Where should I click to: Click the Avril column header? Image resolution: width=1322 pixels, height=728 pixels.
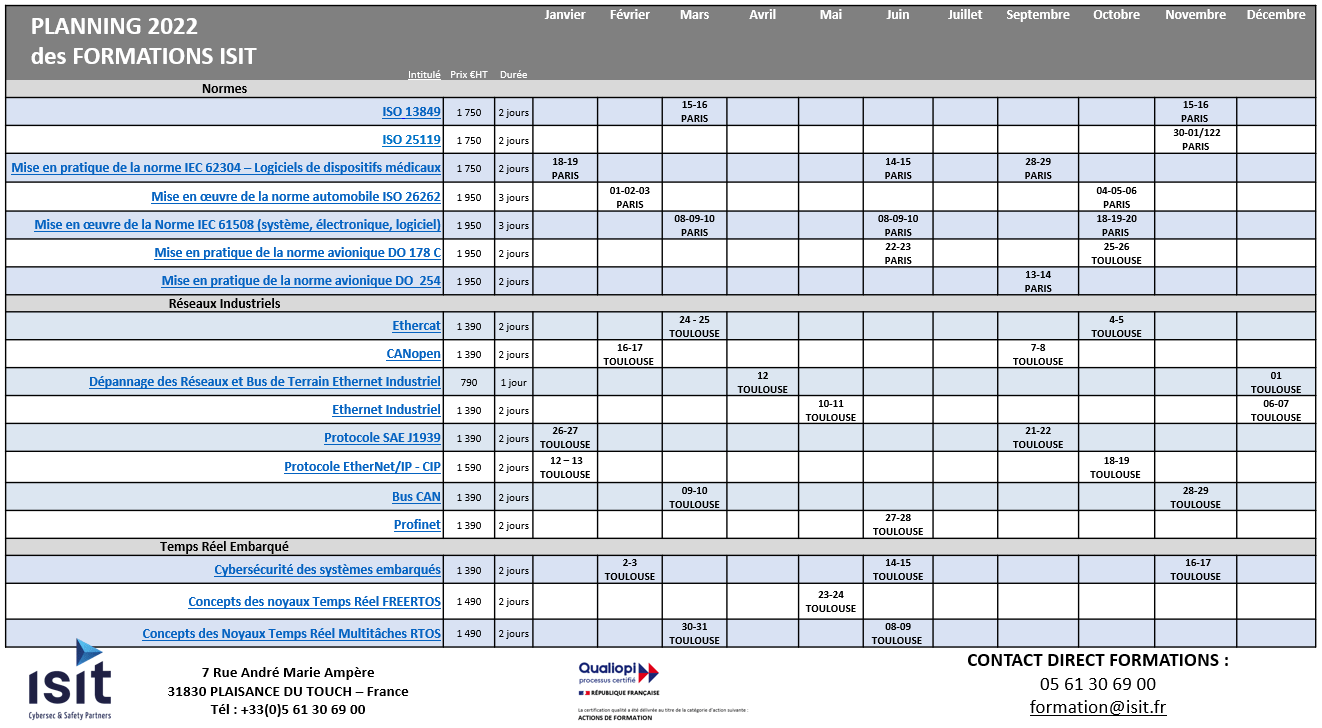click(x=762, y=15)
